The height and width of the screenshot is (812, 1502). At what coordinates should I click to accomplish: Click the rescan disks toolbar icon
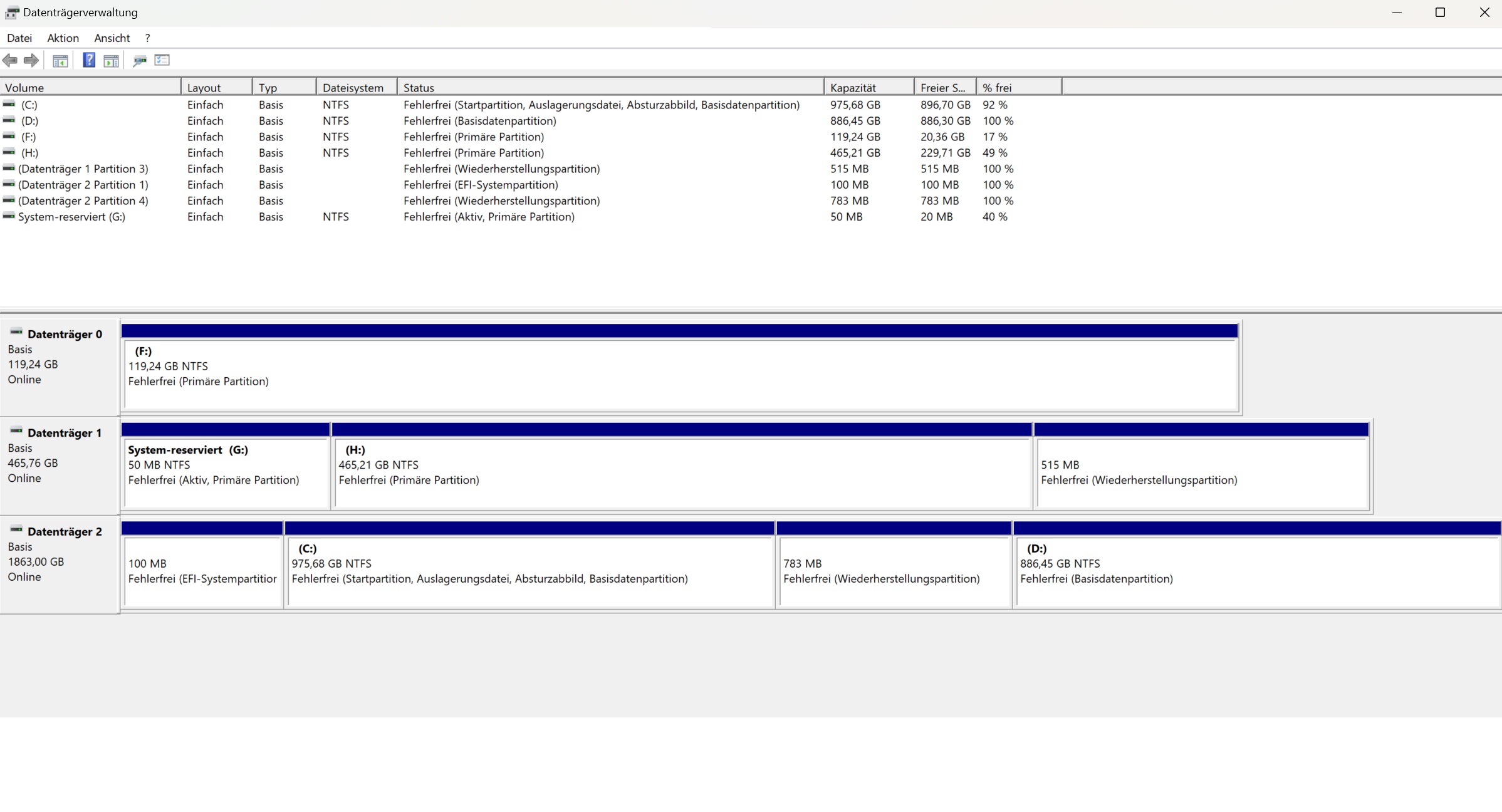pyautogui.click(x=140, y=60)
